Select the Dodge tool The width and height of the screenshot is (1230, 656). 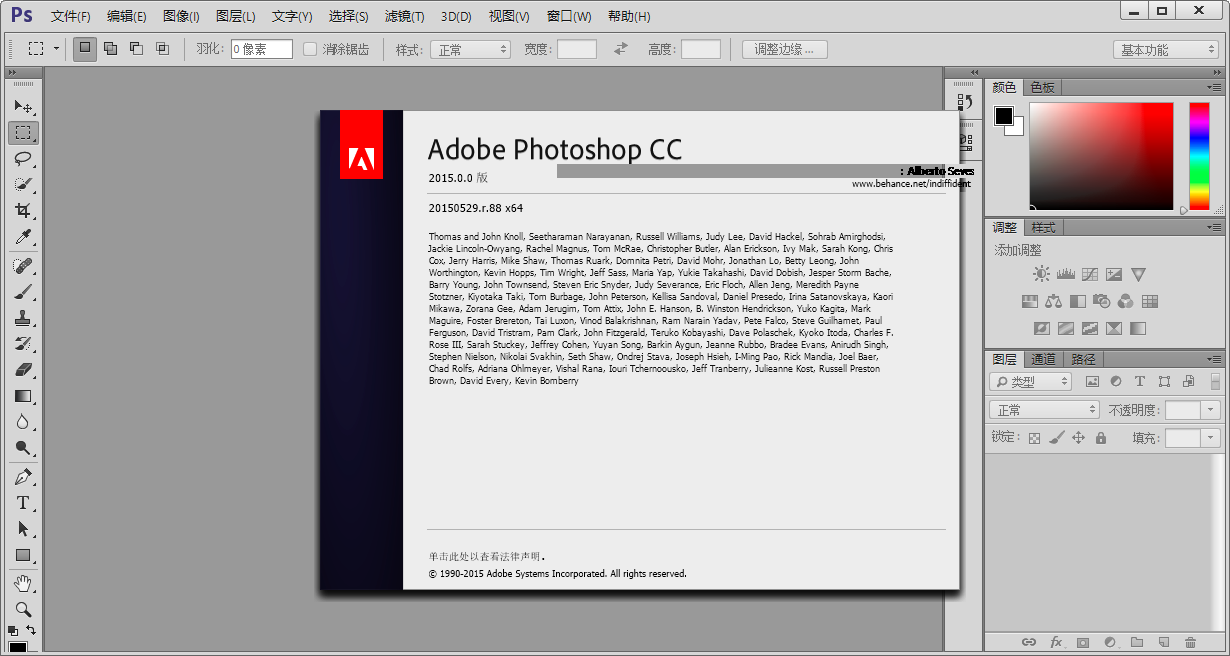[23, 448]
